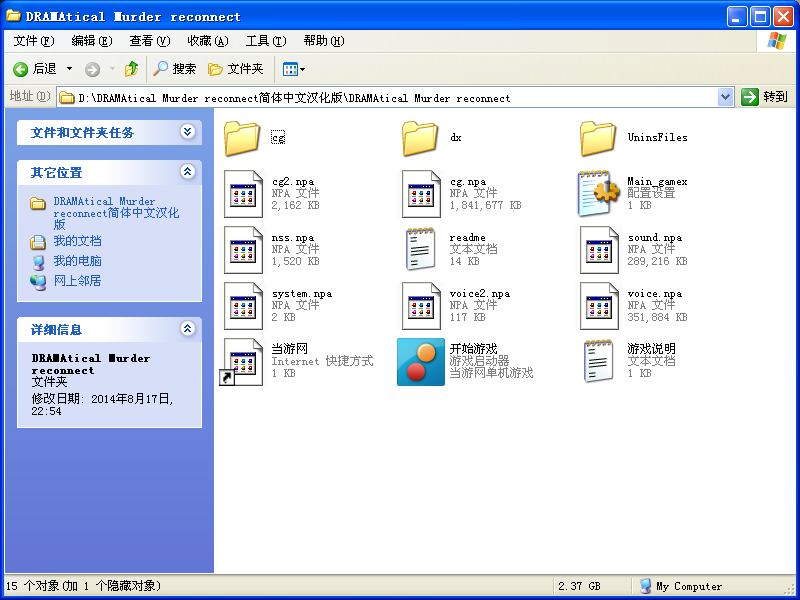Open Back button history dropdown arrow
The image size is (800, 600).
pyautogui.click(x=69, y=69)
